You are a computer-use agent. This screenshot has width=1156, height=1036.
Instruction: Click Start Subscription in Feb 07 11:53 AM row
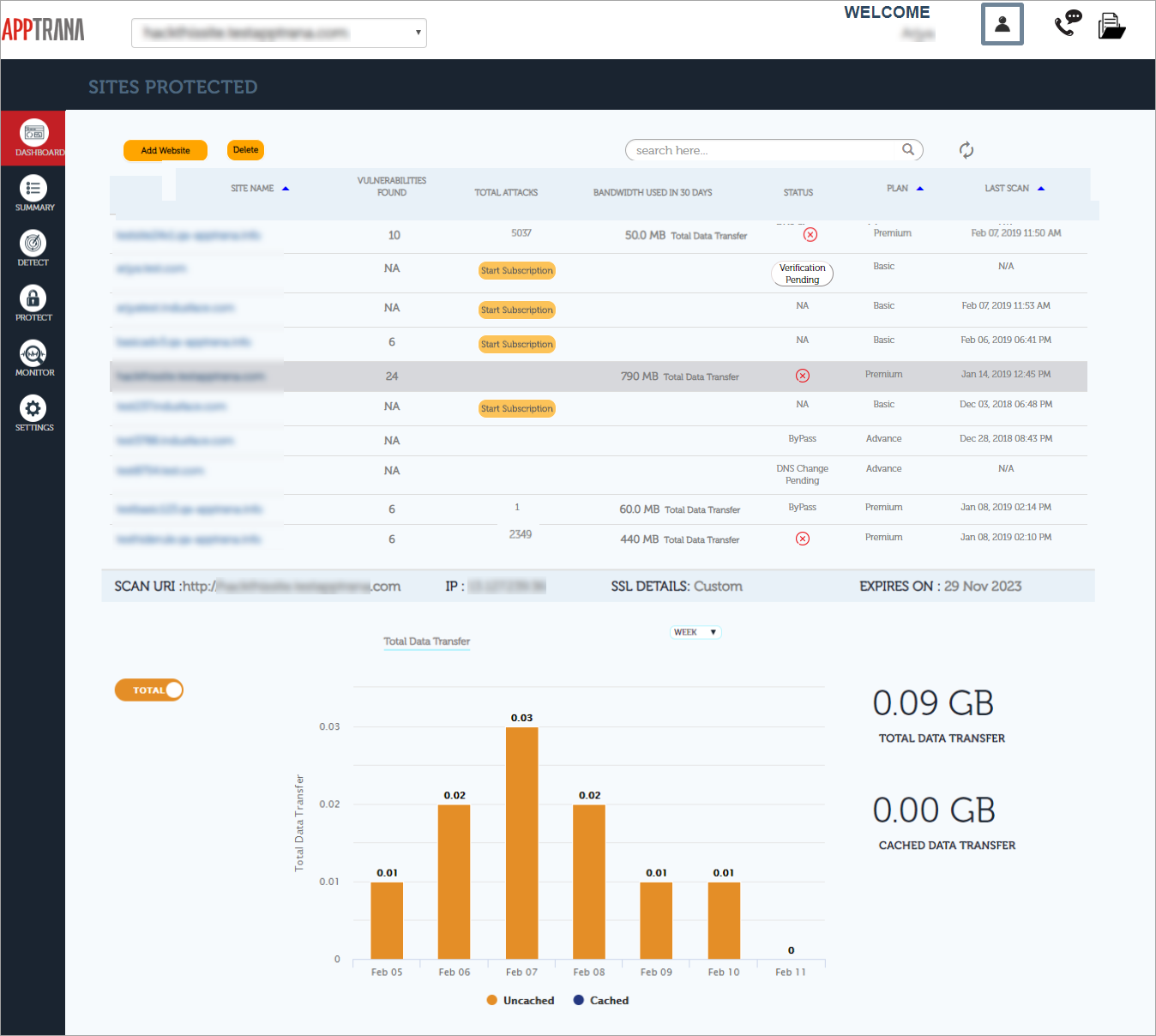tap(517, 310)
